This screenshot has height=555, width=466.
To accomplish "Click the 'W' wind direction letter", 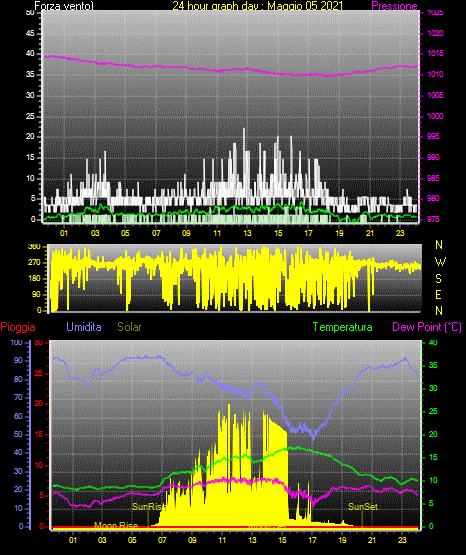I will point(440,262).
